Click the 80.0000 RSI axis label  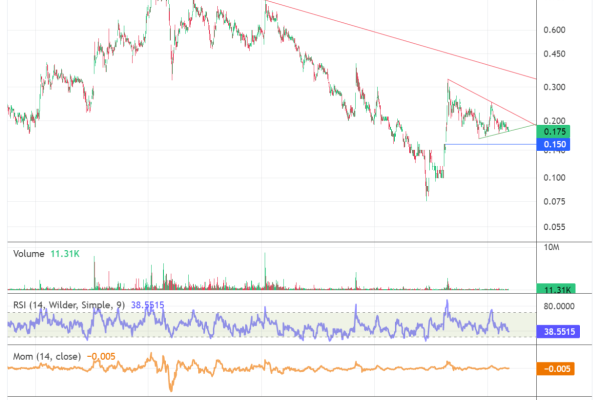coord(561,307)
